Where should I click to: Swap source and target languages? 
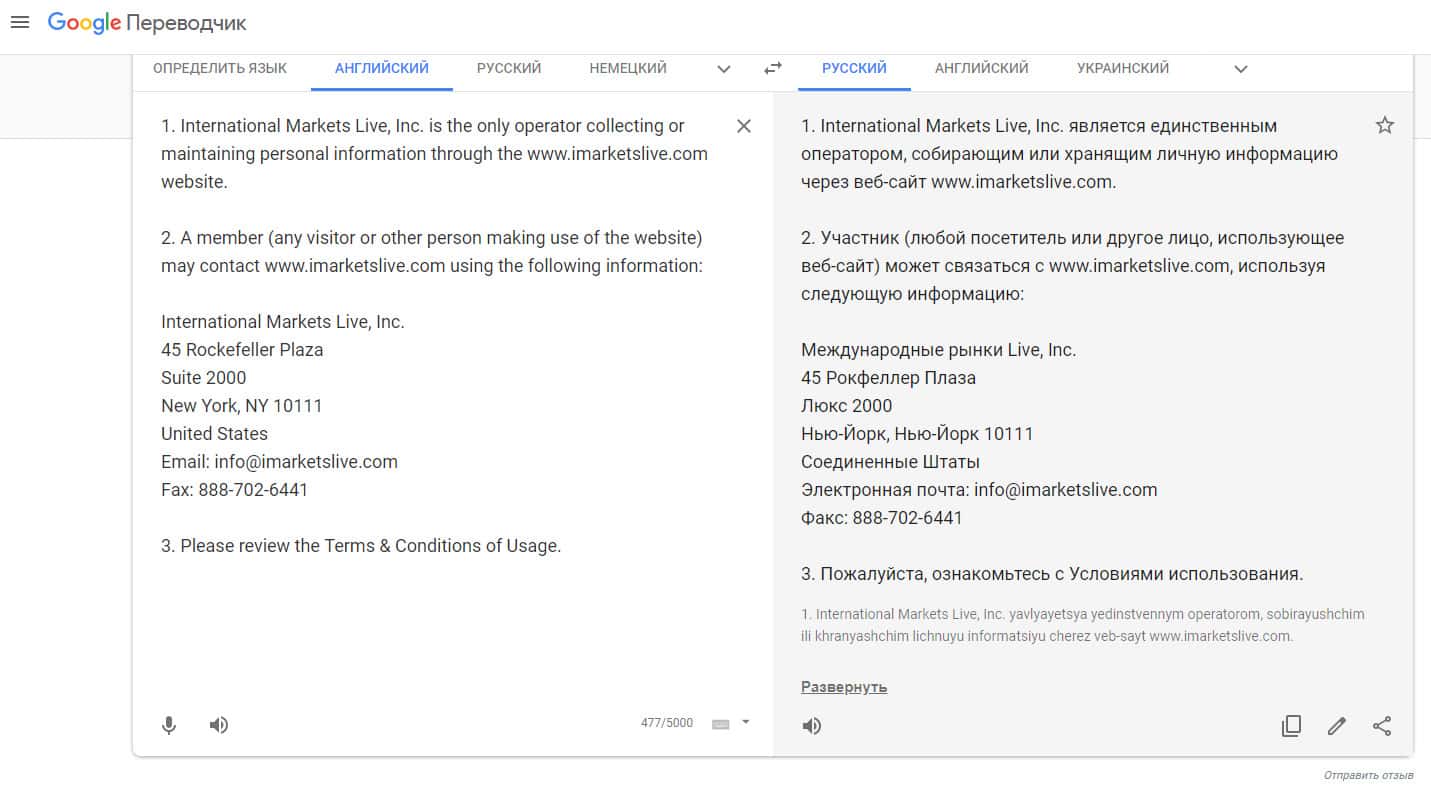tap(773, 69)
